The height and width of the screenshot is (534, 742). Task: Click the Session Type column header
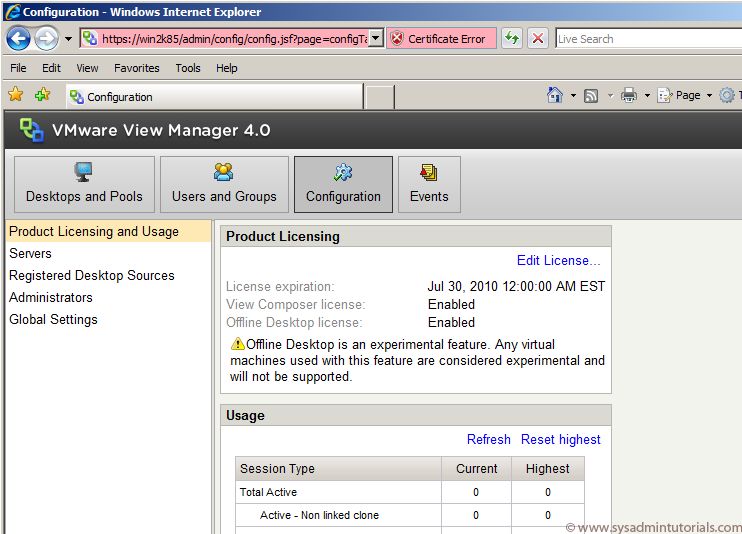pos(338,469)
